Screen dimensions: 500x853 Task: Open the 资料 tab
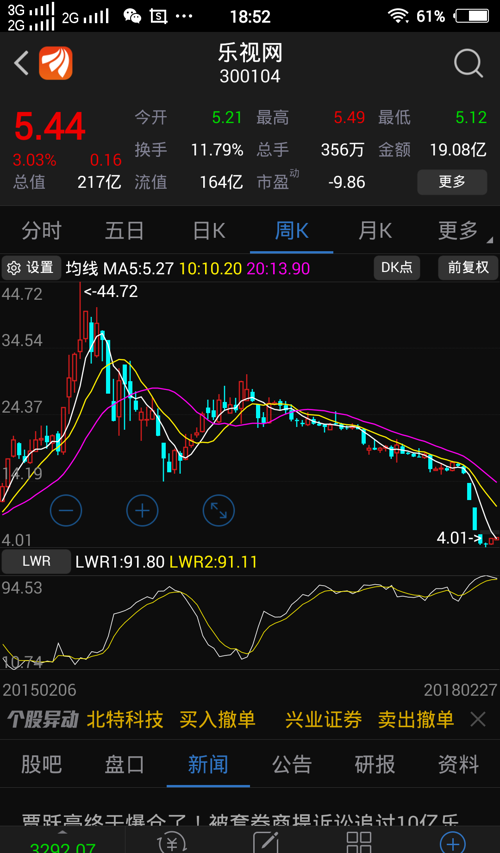coord(458,765)
